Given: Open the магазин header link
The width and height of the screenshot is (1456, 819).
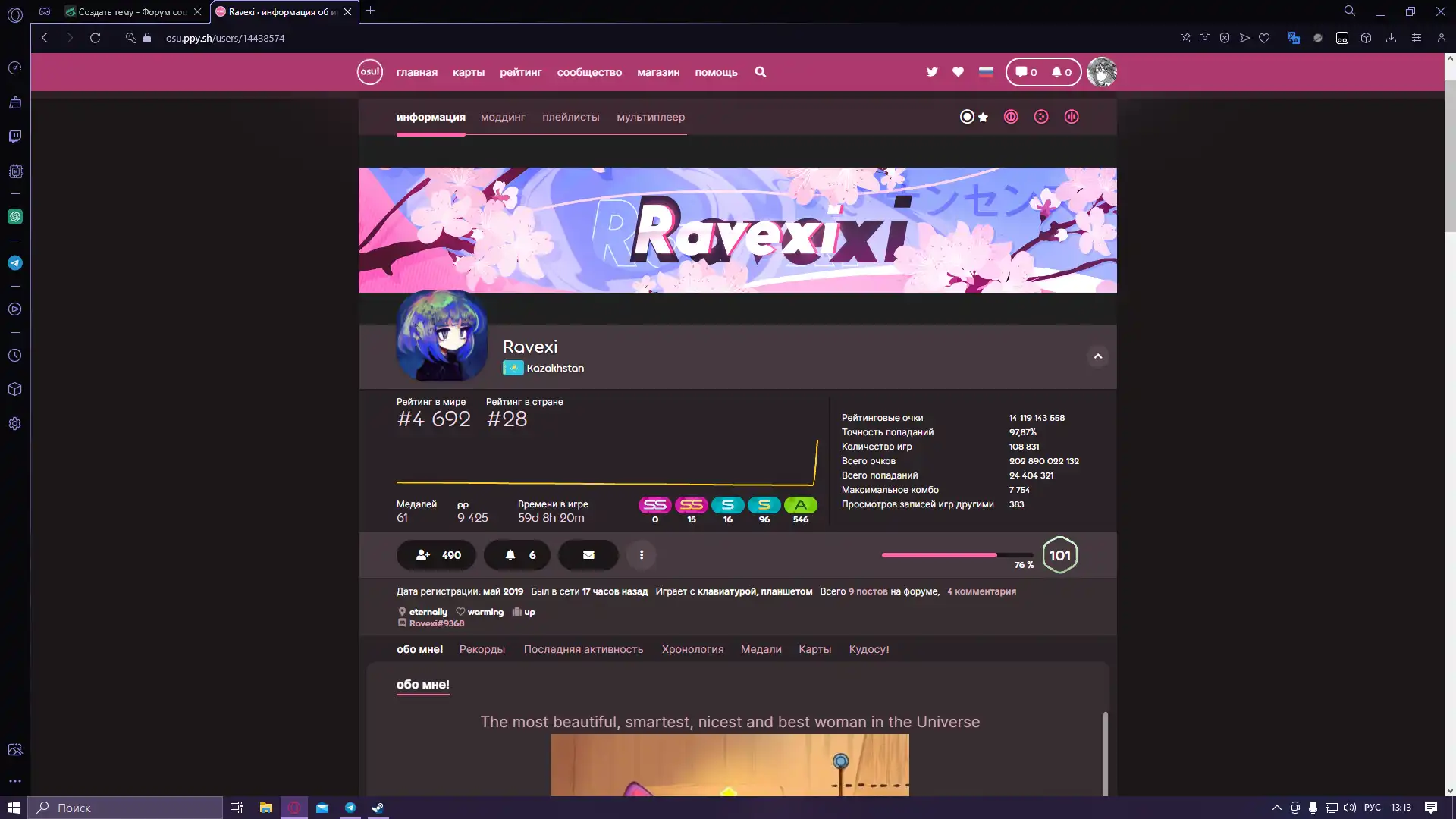Looking at the screenshot, I should (x=658, y=72).
